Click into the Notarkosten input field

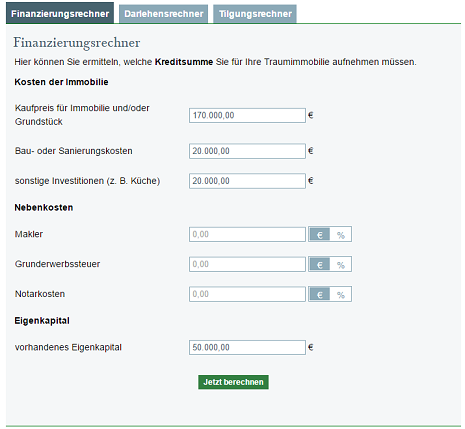click(247, 294)
